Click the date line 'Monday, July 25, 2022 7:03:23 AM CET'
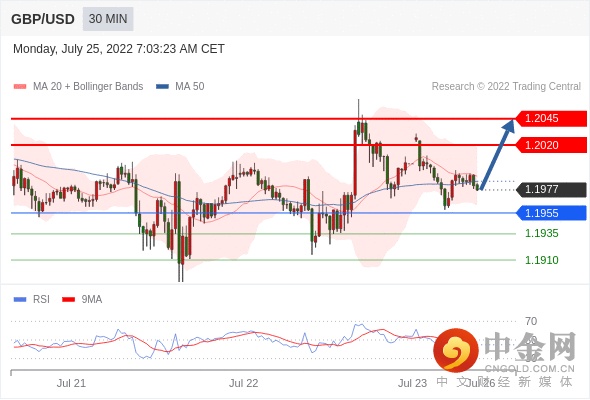The height and width of the screenshot is (400, 590). [119, 49]
